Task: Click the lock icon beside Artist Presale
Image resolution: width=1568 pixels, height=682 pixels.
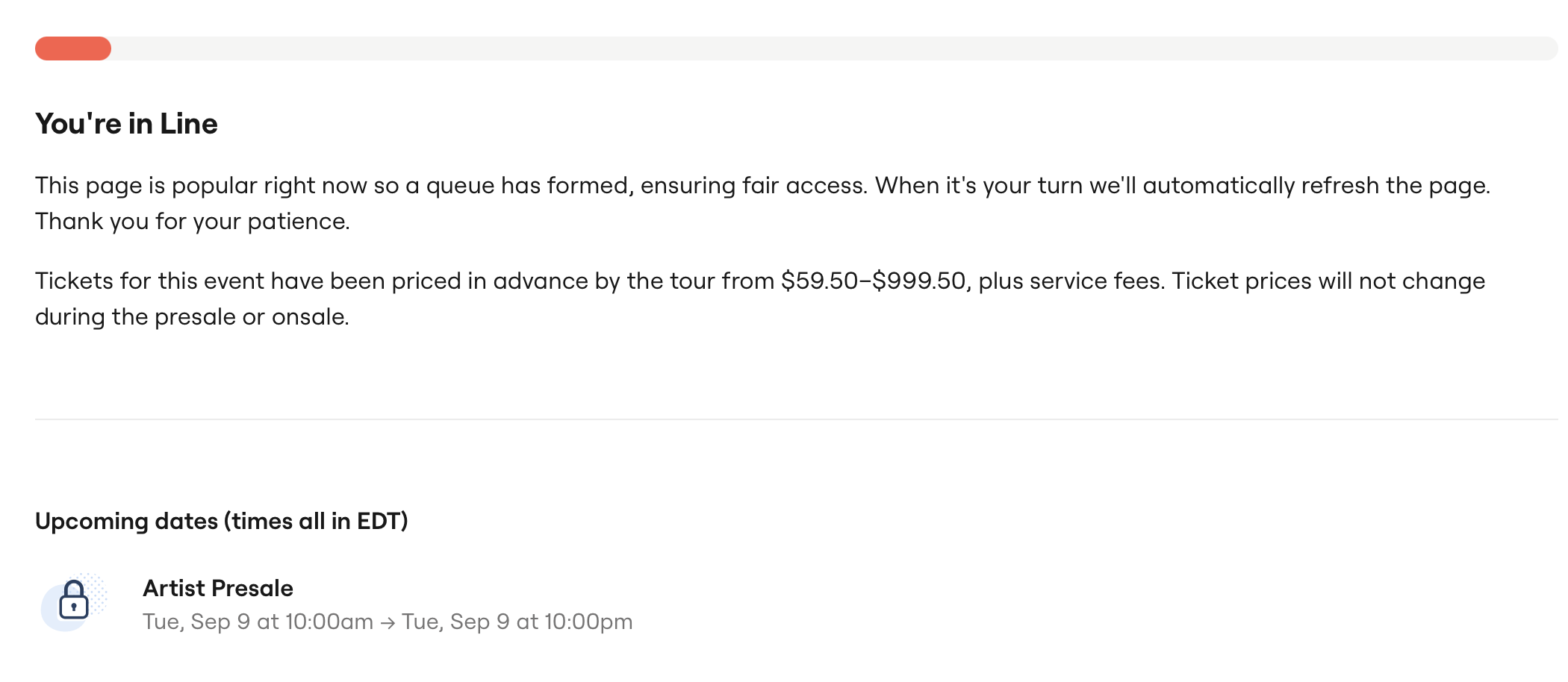Action: click(73, 601)
